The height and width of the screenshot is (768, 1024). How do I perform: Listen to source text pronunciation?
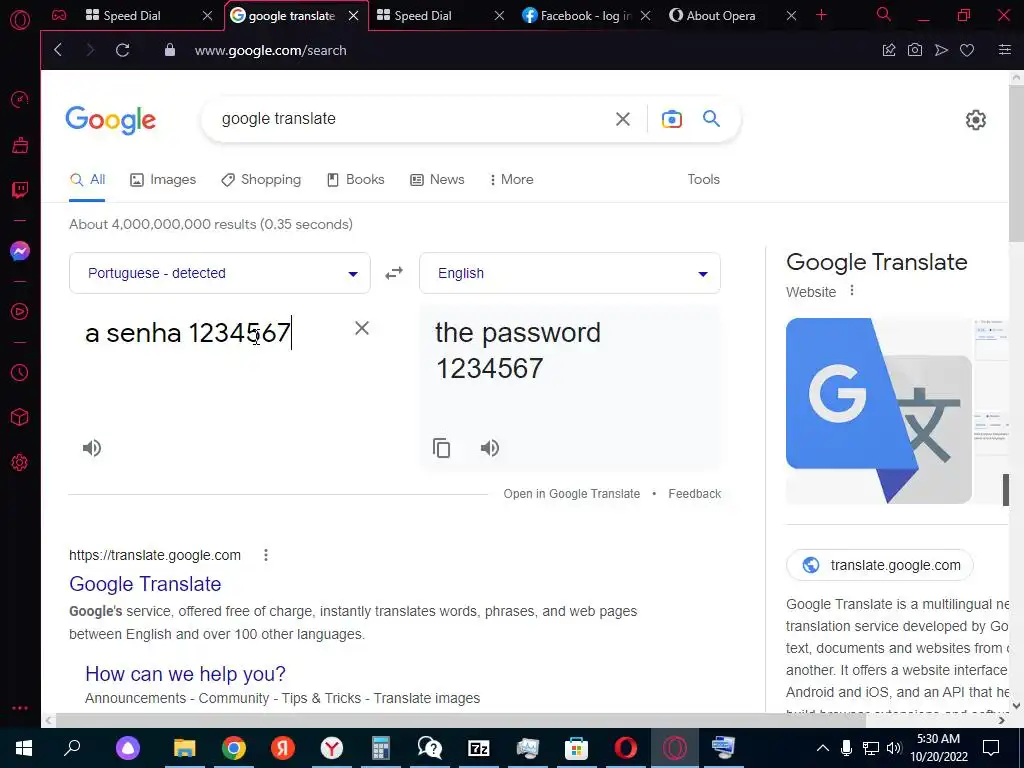pyautogui.click(x=92, y=448)
